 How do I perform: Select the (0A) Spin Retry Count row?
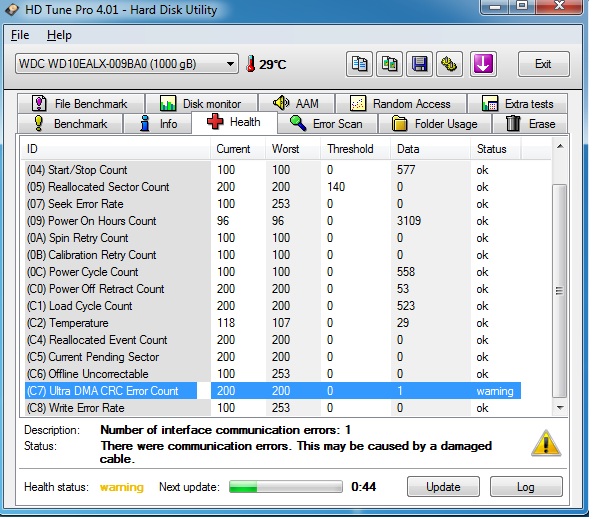[273, 238]
